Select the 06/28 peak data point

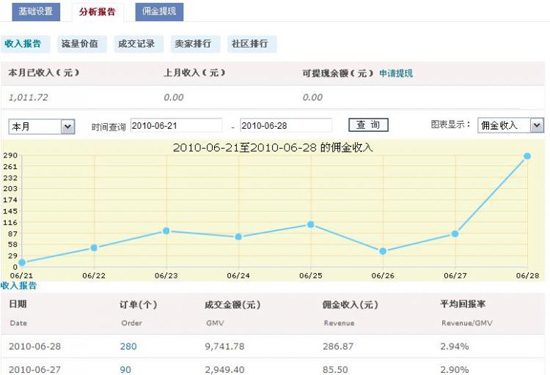tap(527, 156)
